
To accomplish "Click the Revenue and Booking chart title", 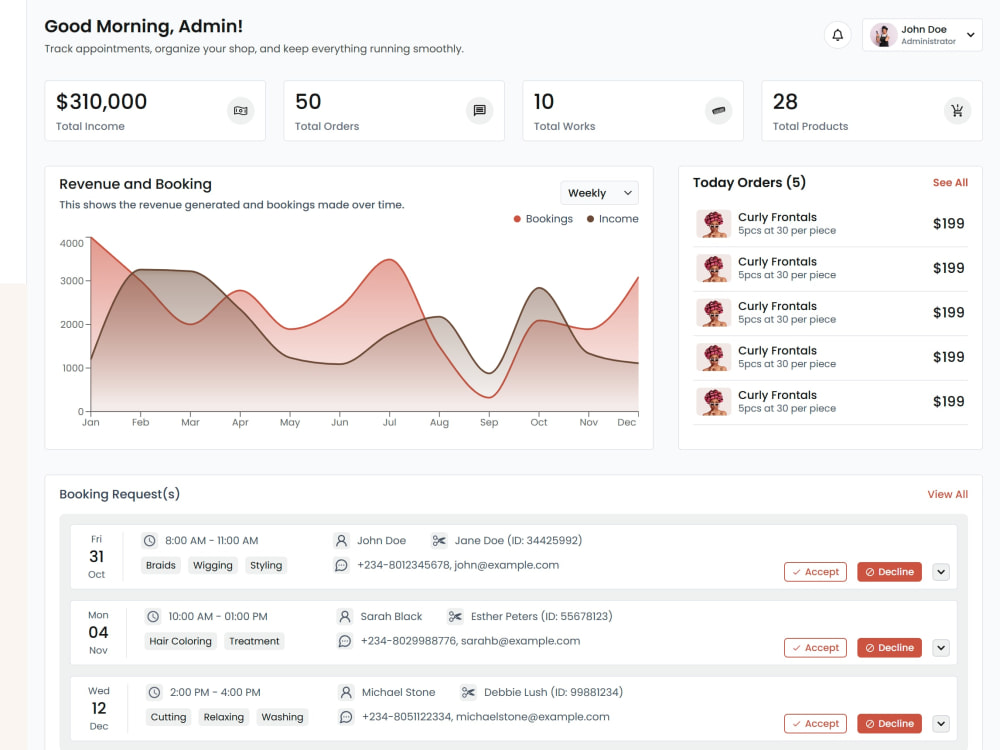I will click(x=135, y=184).
